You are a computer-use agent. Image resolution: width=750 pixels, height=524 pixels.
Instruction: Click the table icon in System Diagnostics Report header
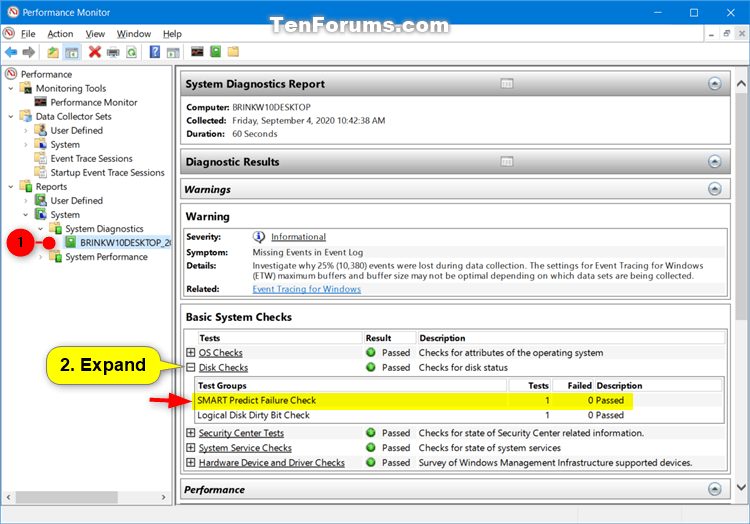click(507, 84)
